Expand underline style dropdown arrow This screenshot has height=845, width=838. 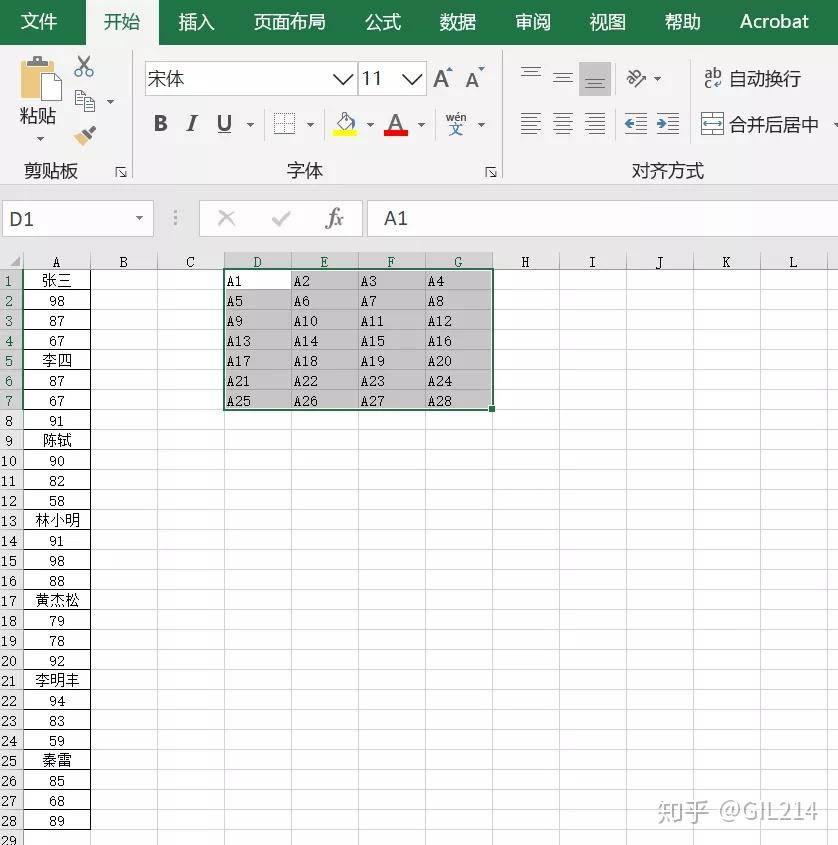tap(251, 124)
